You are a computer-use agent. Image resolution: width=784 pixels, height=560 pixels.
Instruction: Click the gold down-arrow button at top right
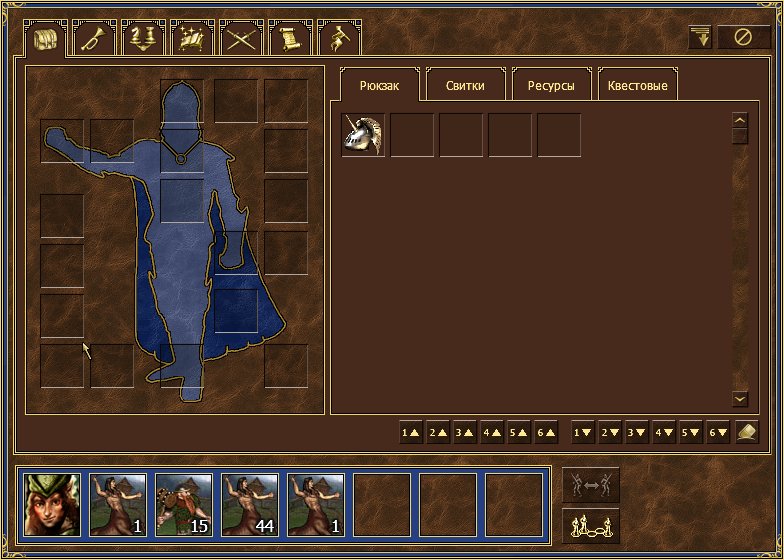pyautogui.click(x=701, y=38)
